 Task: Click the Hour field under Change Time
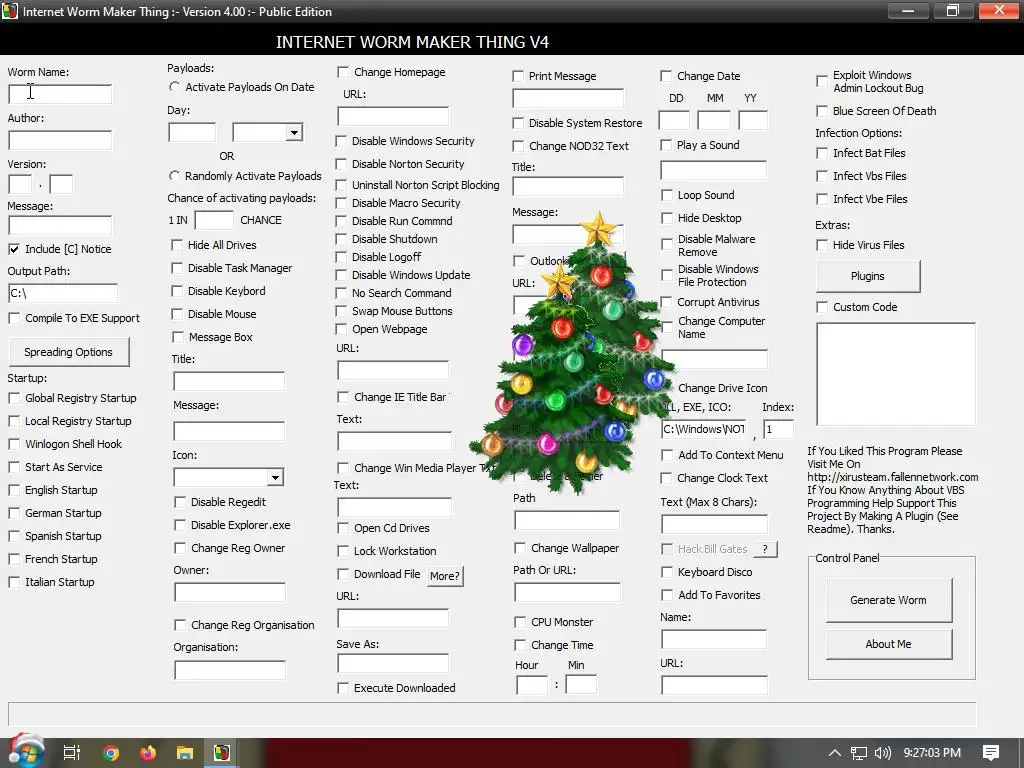pos(532,685)
